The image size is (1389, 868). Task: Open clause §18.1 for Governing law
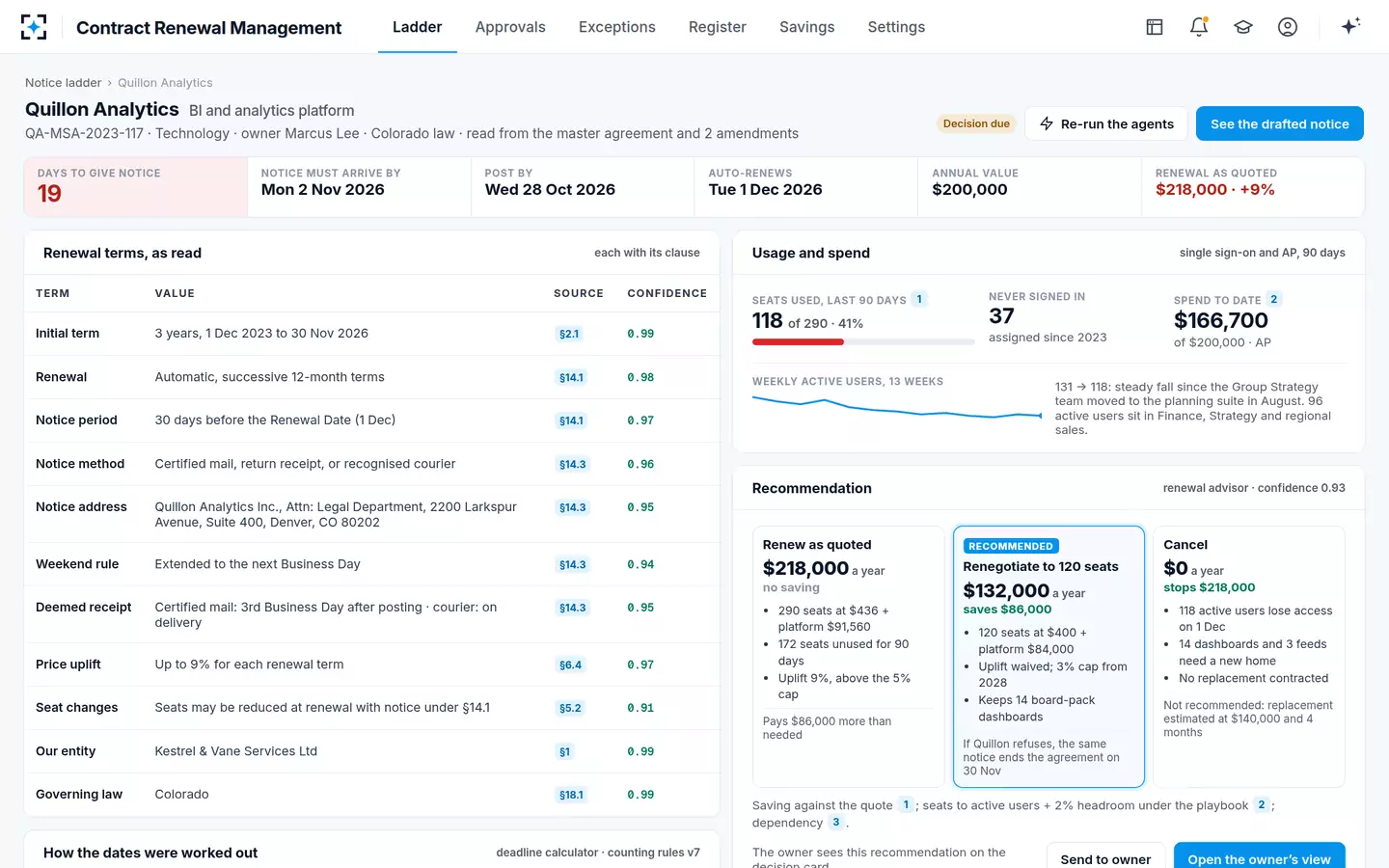571,795
